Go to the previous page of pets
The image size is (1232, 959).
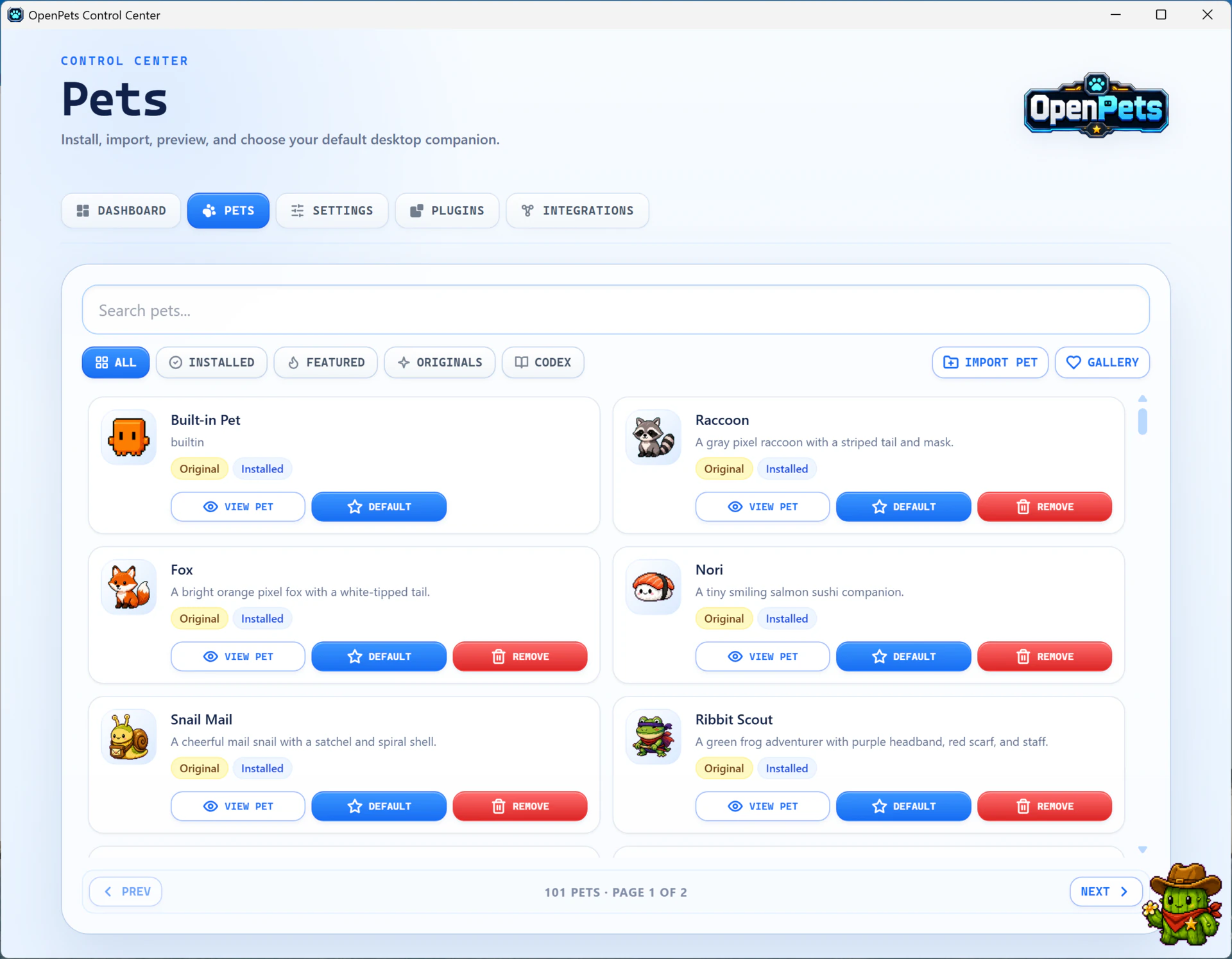coord(126,892)
